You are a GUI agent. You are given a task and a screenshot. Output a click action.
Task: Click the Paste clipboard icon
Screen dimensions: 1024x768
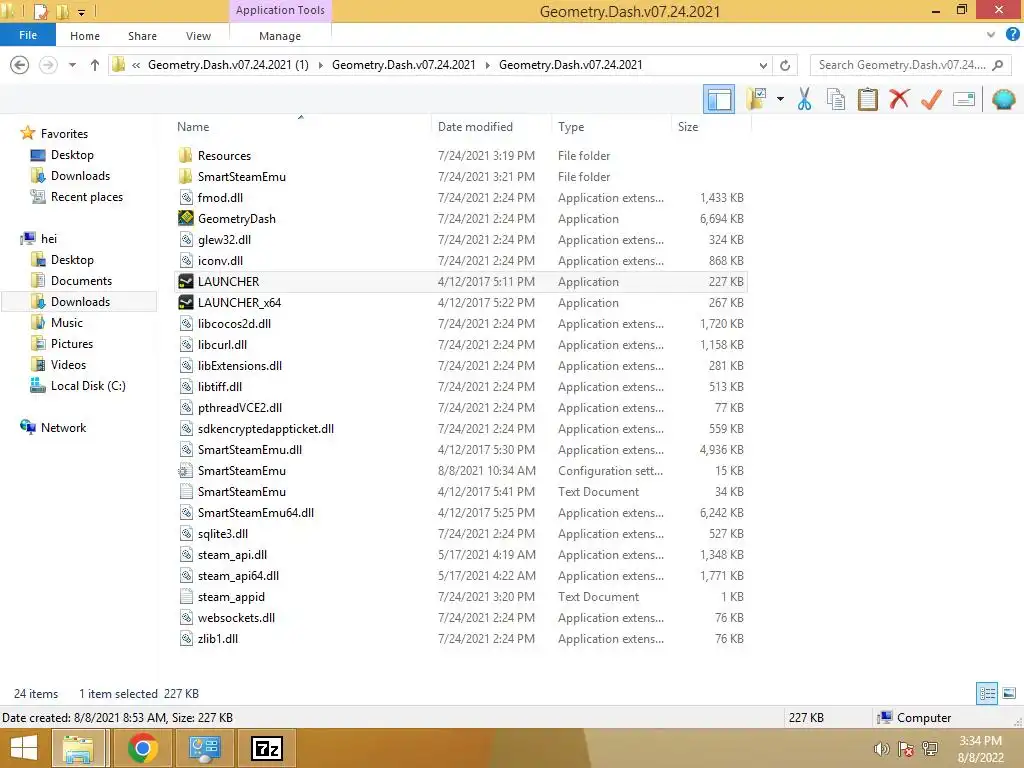(x=867, y=99)
